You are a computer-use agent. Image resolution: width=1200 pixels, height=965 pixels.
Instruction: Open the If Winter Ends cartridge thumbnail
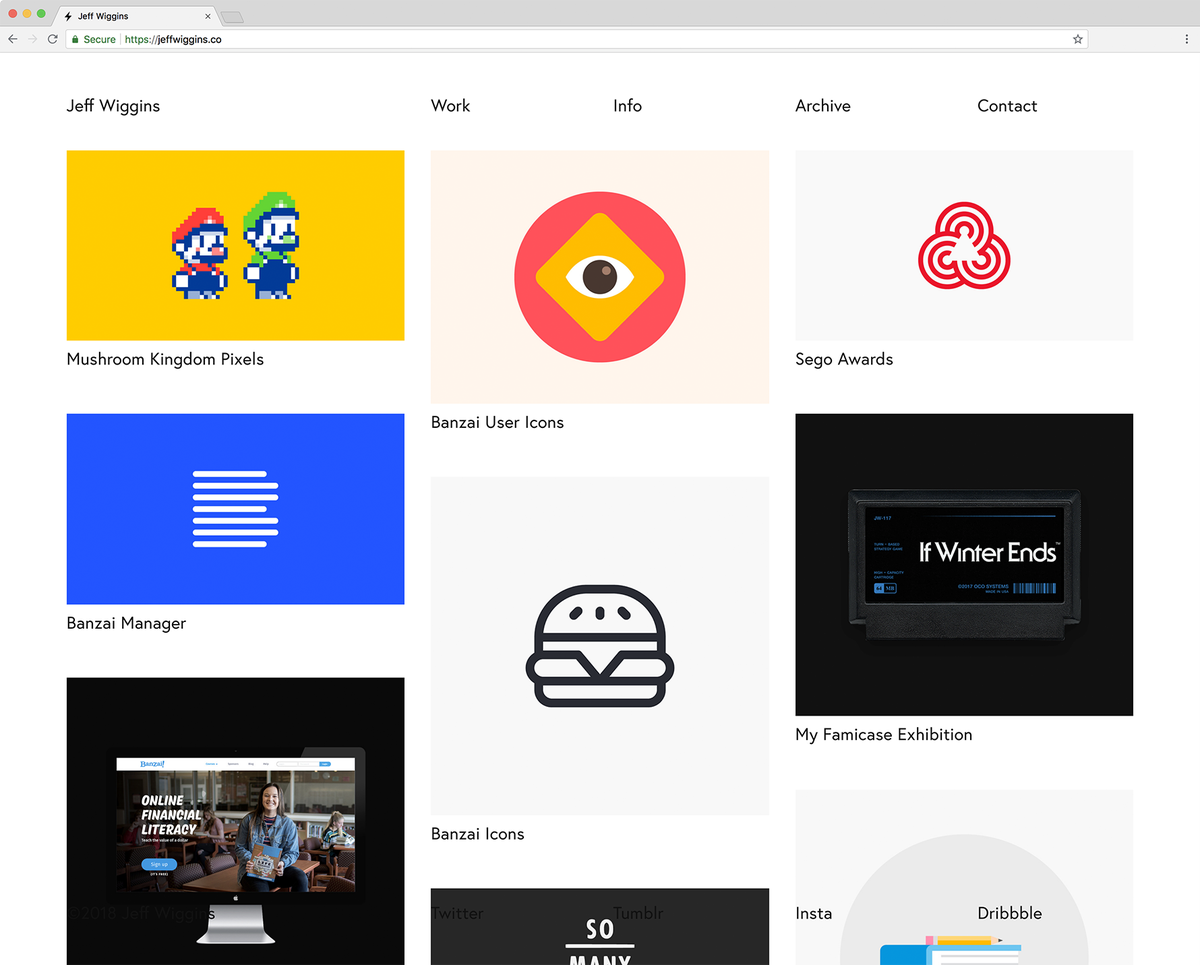coord(964,565)
